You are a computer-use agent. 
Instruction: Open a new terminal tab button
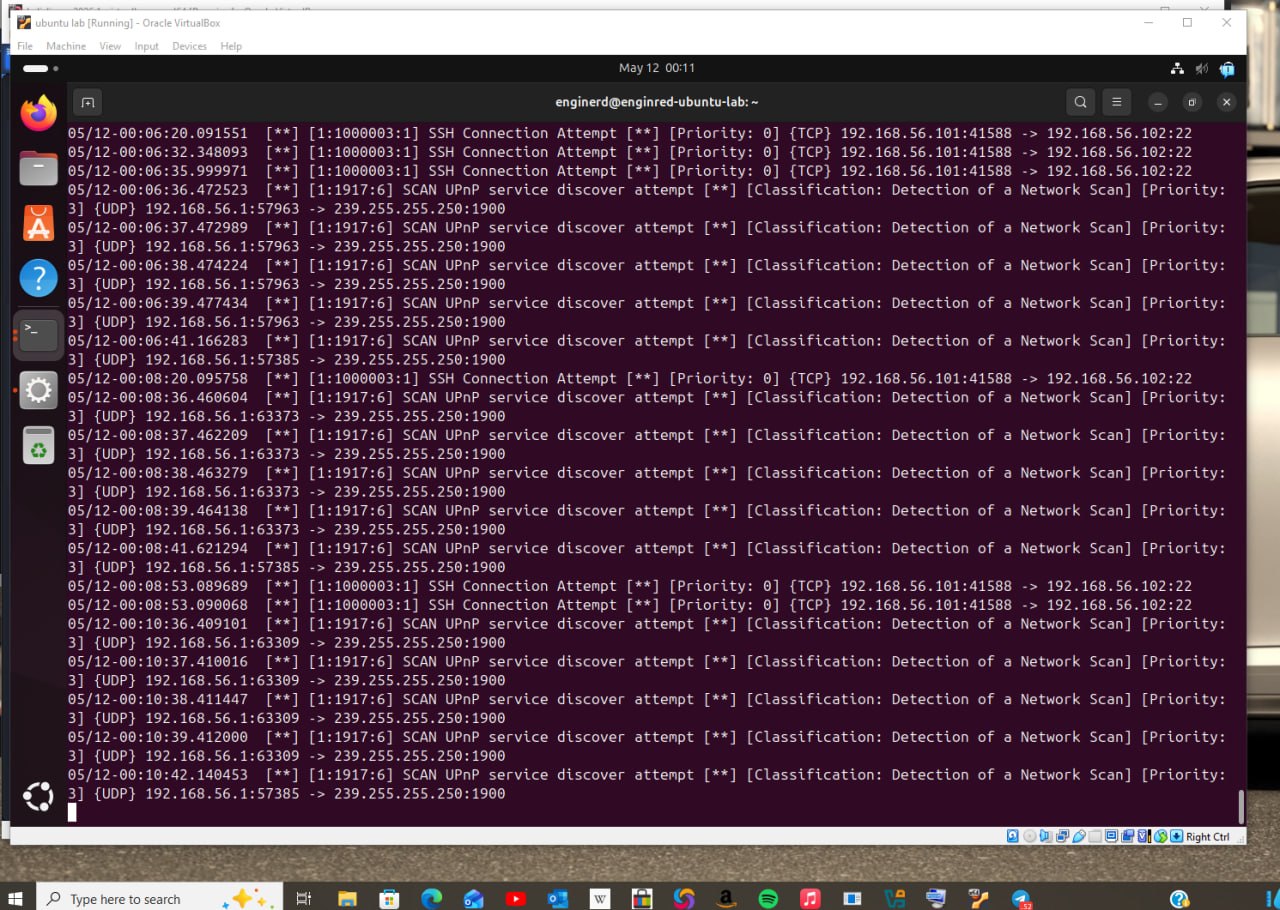(x=88, y=102)
